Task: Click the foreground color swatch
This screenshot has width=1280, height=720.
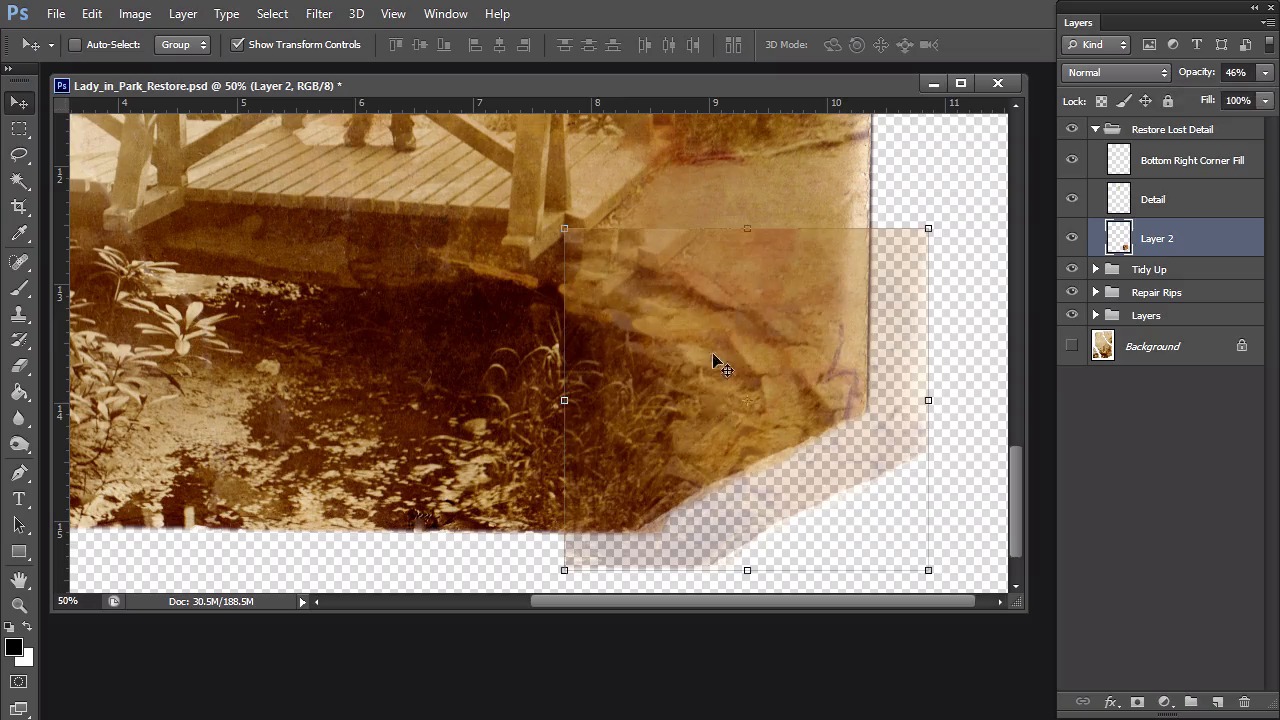Action: (13, 647)
